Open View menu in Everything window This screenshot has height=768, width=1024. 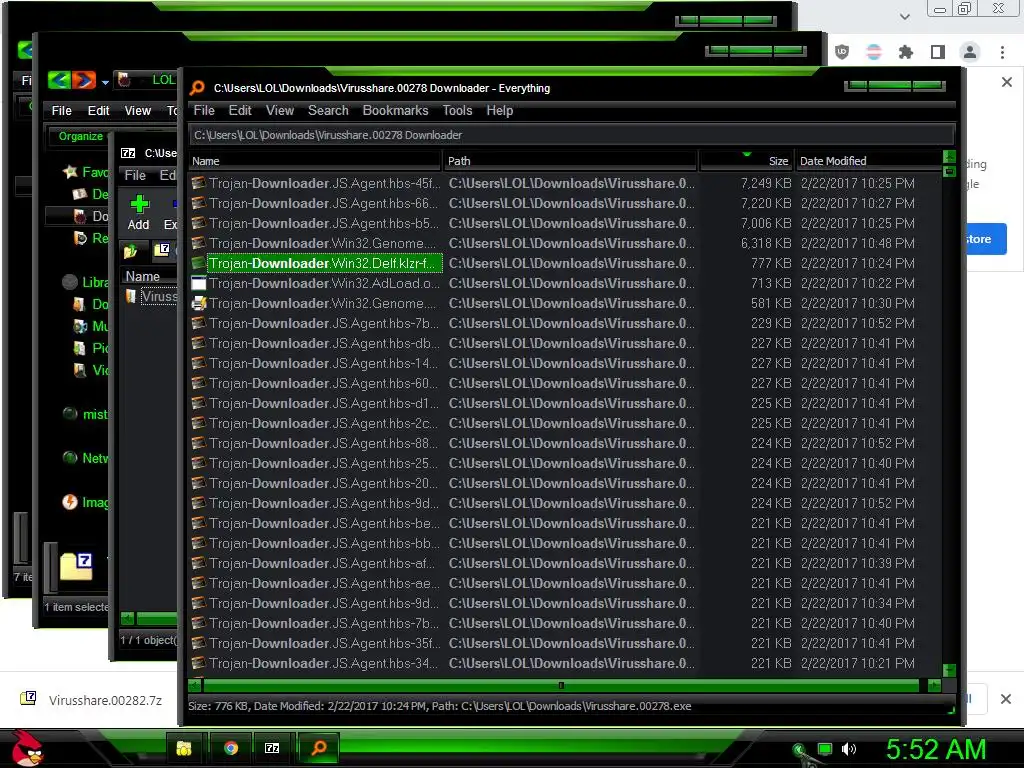(280, 110)
